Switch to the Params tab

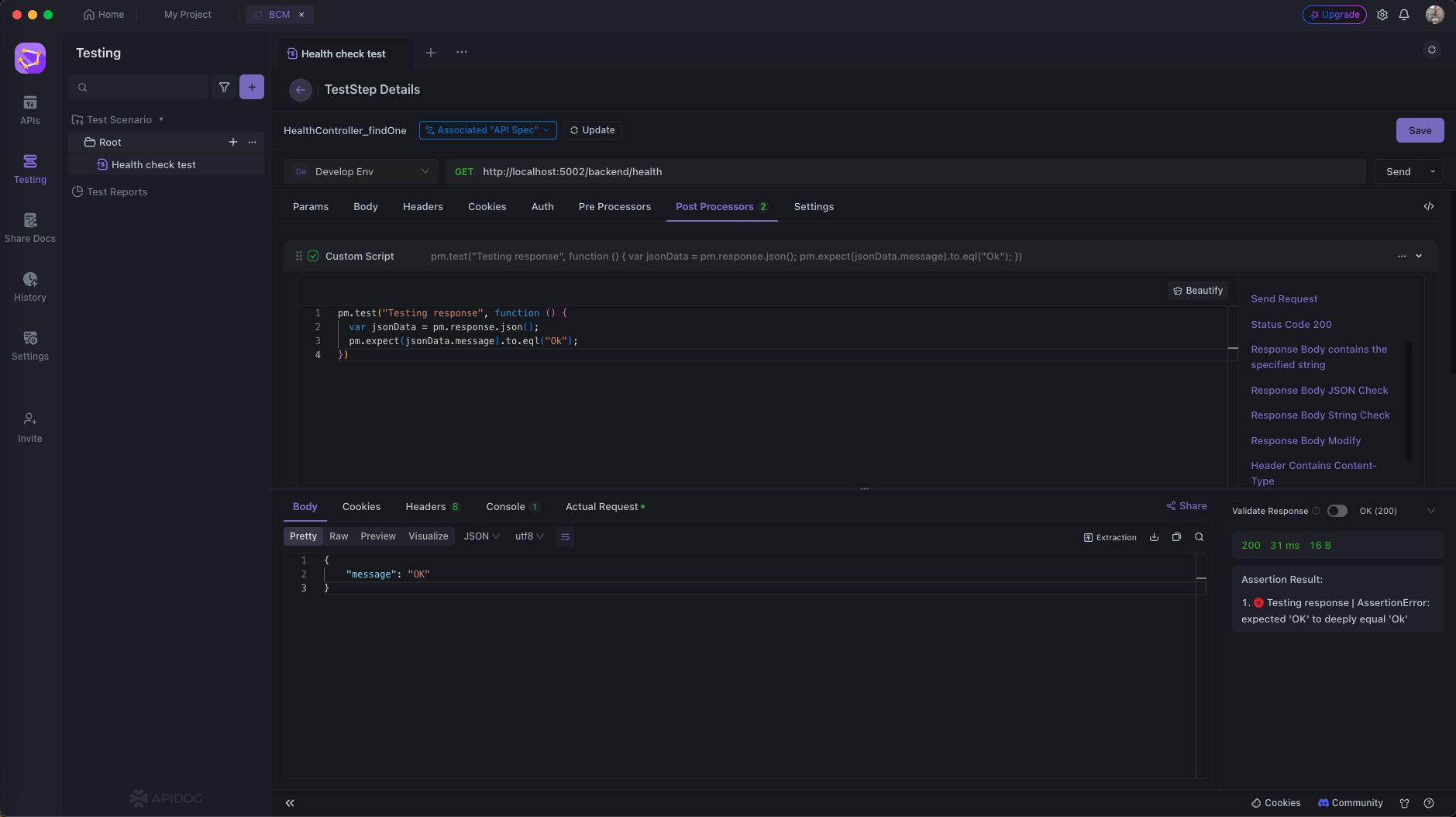[x=311, y=206]
